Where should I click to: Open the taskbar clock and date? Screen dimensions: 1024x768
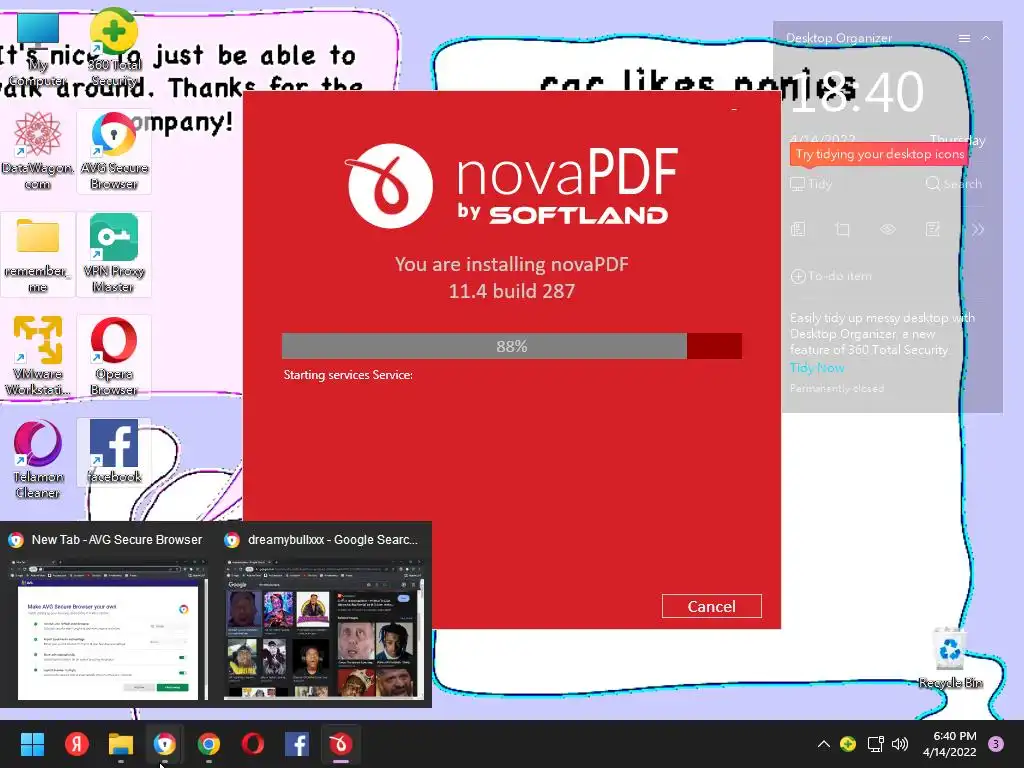point(950,744)
